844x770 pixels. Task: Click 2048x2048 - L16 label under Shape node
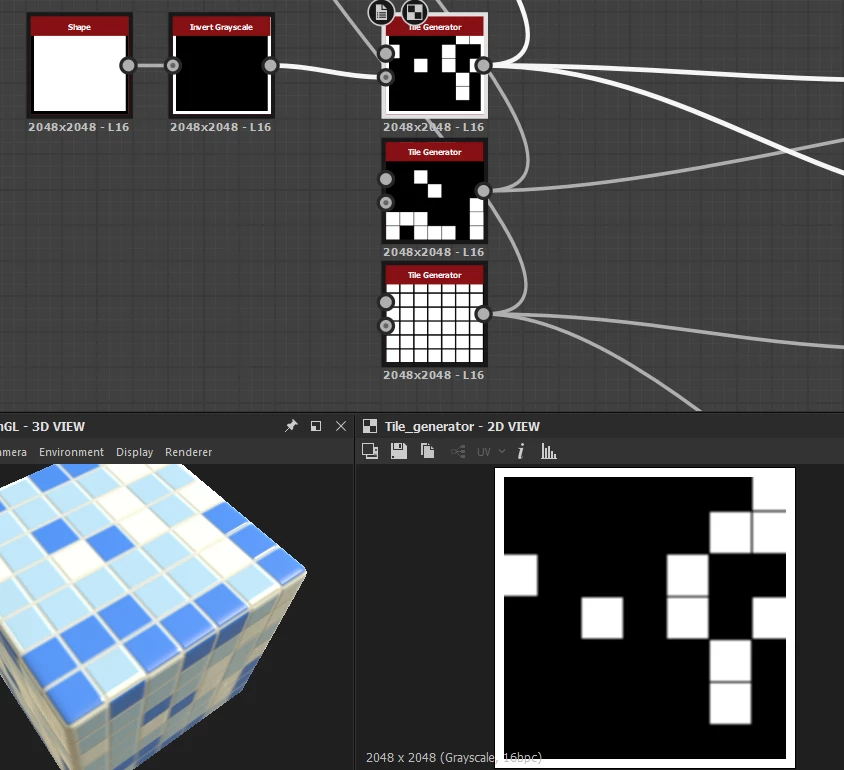[x=79, y=127]
